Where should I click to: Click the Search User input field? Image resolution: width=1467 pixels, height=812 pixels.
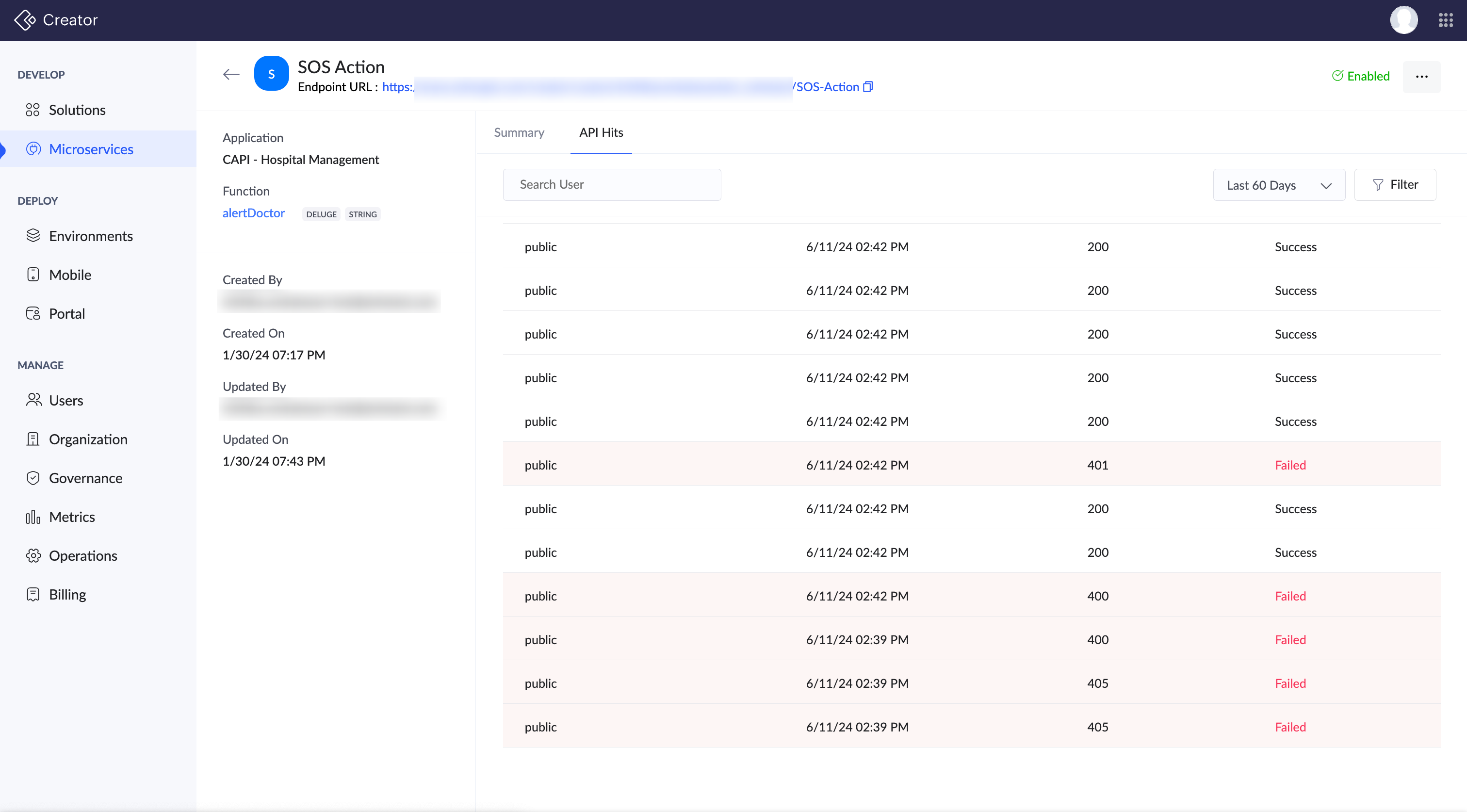pos(612,184)
